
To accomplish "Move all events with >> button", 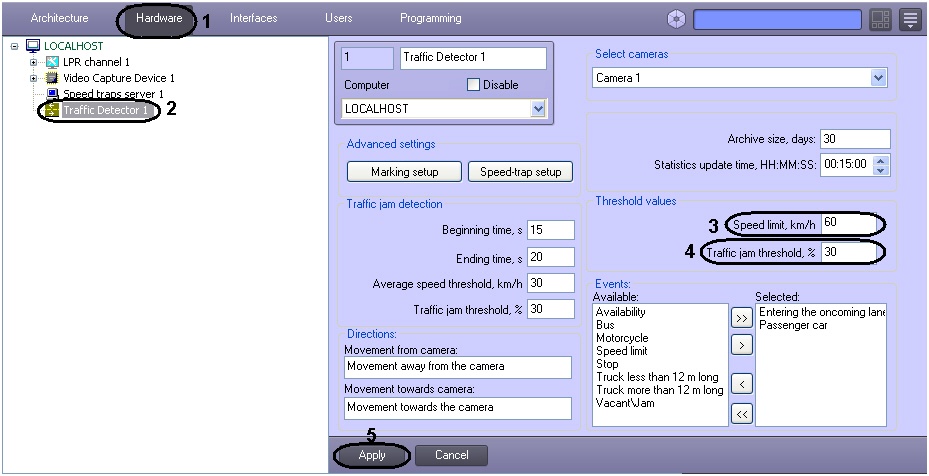I will 741,318.
